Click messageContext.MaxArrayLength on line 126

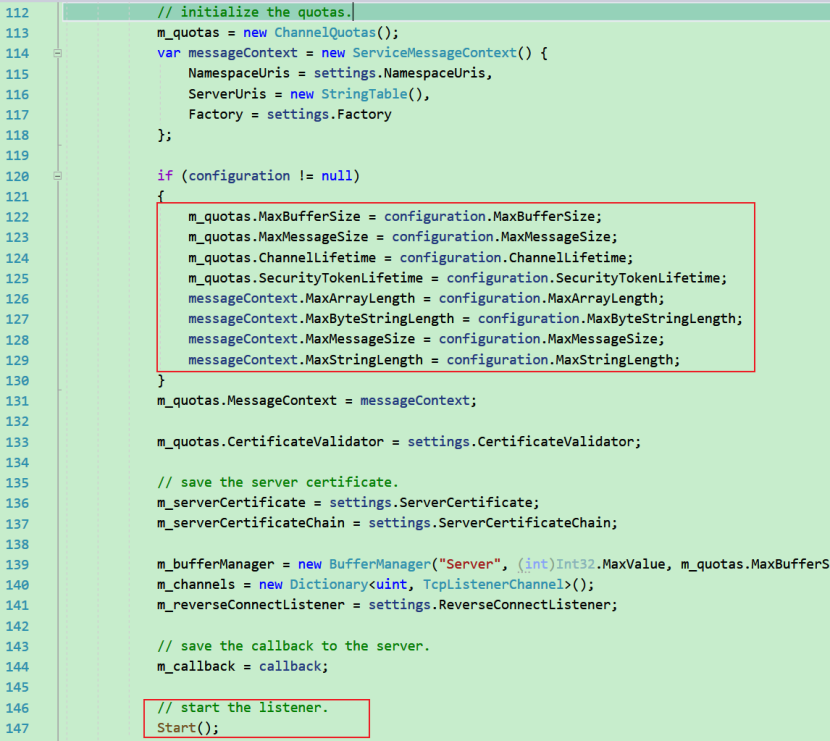(x=302, y=299)
